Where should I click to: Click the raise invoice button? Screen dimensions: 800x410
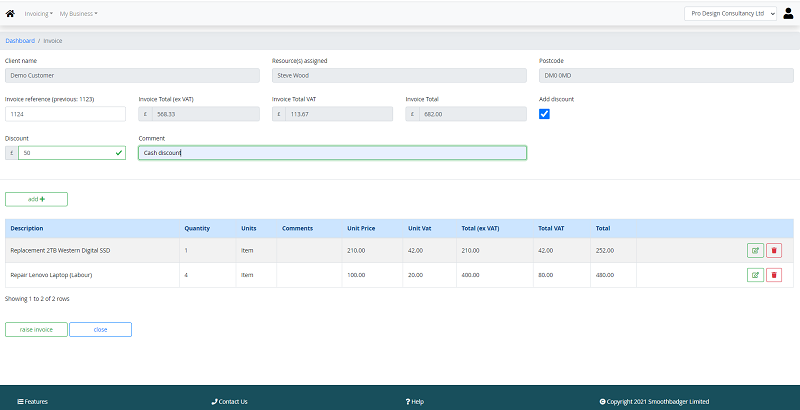[x=36, y=329]
